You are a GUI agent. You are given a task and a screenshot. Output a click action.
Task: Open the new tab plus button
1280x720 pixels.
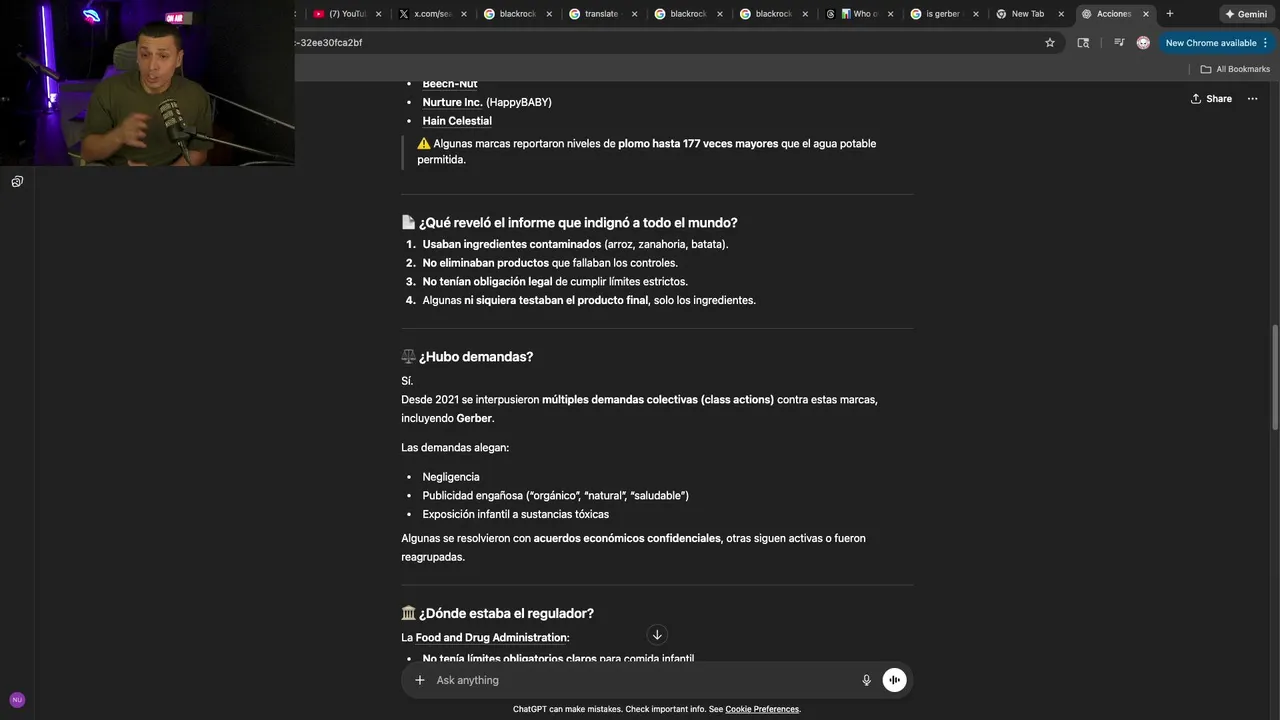coord(1170,14)
